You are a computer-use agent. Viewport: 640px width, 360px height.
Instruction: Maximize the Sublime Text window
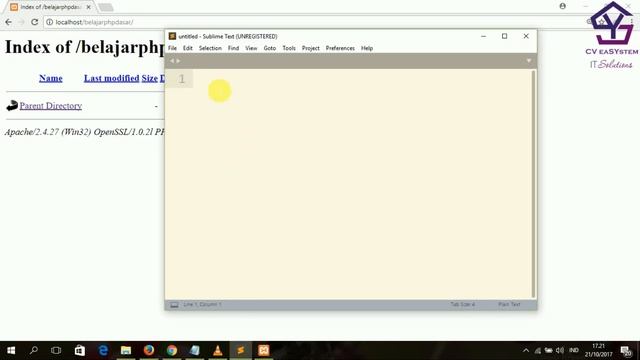pyautogui.click(x=504, y=36)
